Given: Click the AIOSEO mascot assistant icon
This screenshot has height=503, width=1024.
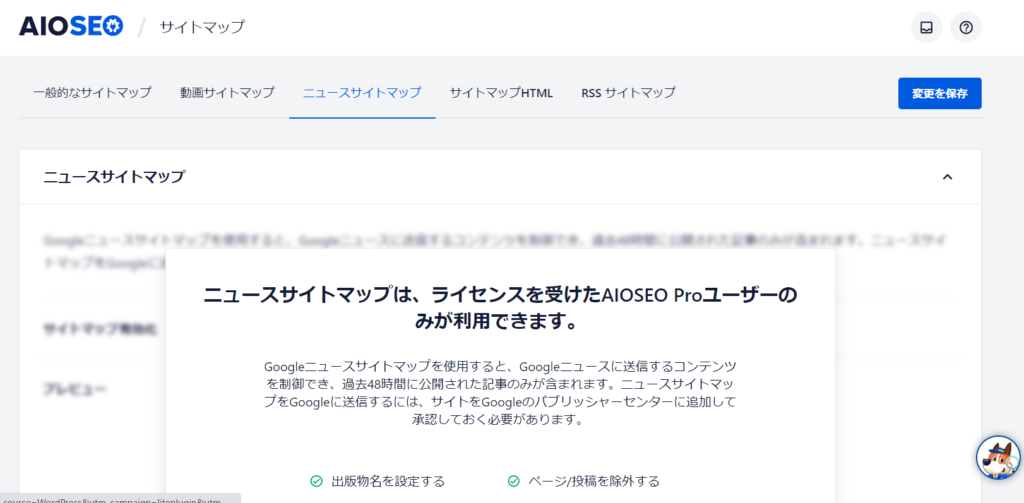Looking at the screenshot, I should pyautogui.click(x=997, y=457).
